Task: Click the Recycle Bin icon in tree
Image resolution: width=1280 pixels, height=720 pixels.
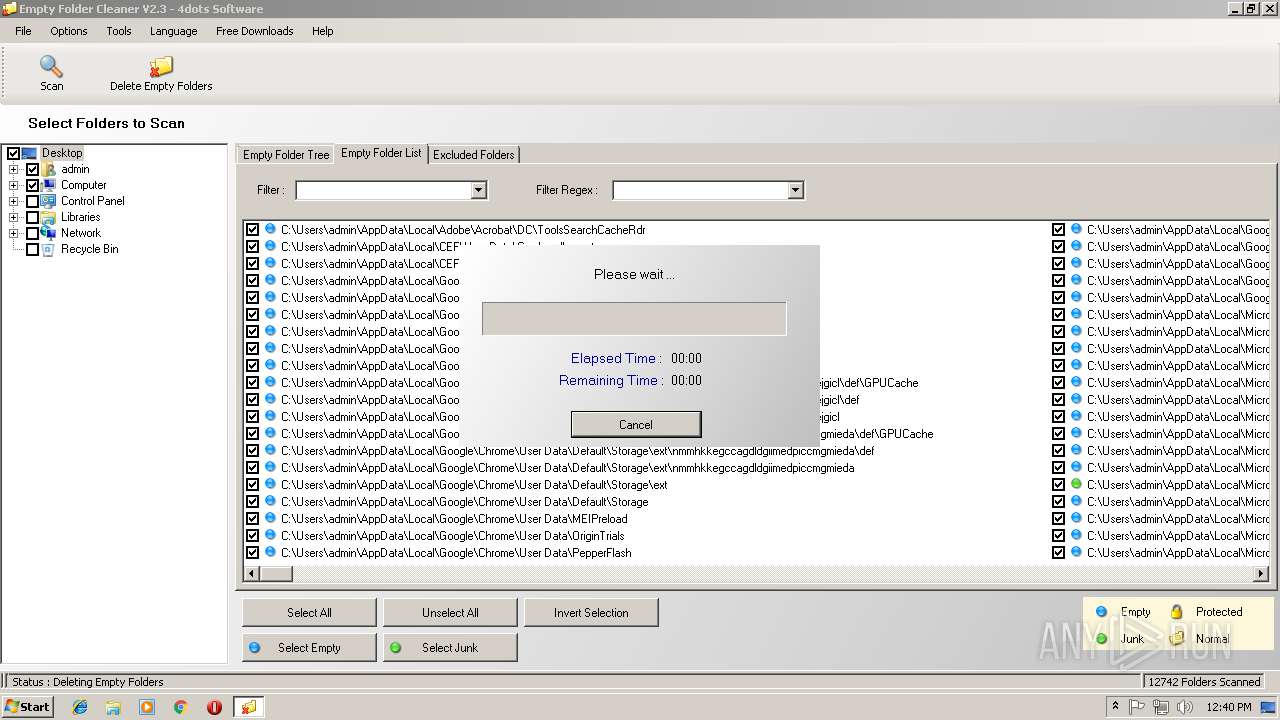Action: (49, 249)
